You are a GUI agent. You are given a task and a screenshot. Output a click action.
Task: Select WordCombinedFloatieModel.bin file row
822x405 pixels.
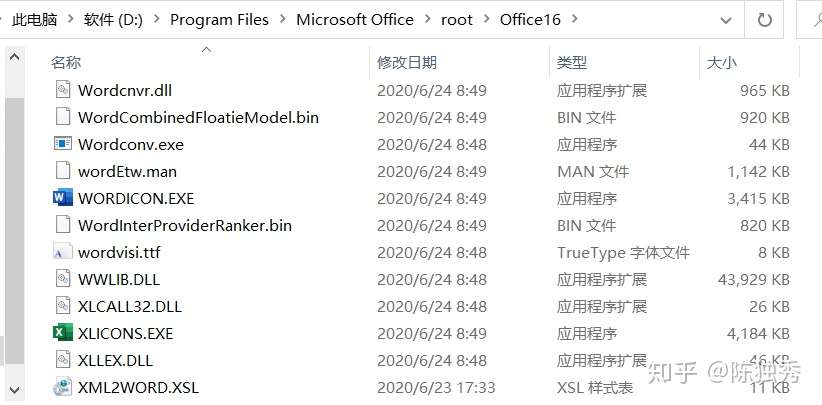[422, 117]
